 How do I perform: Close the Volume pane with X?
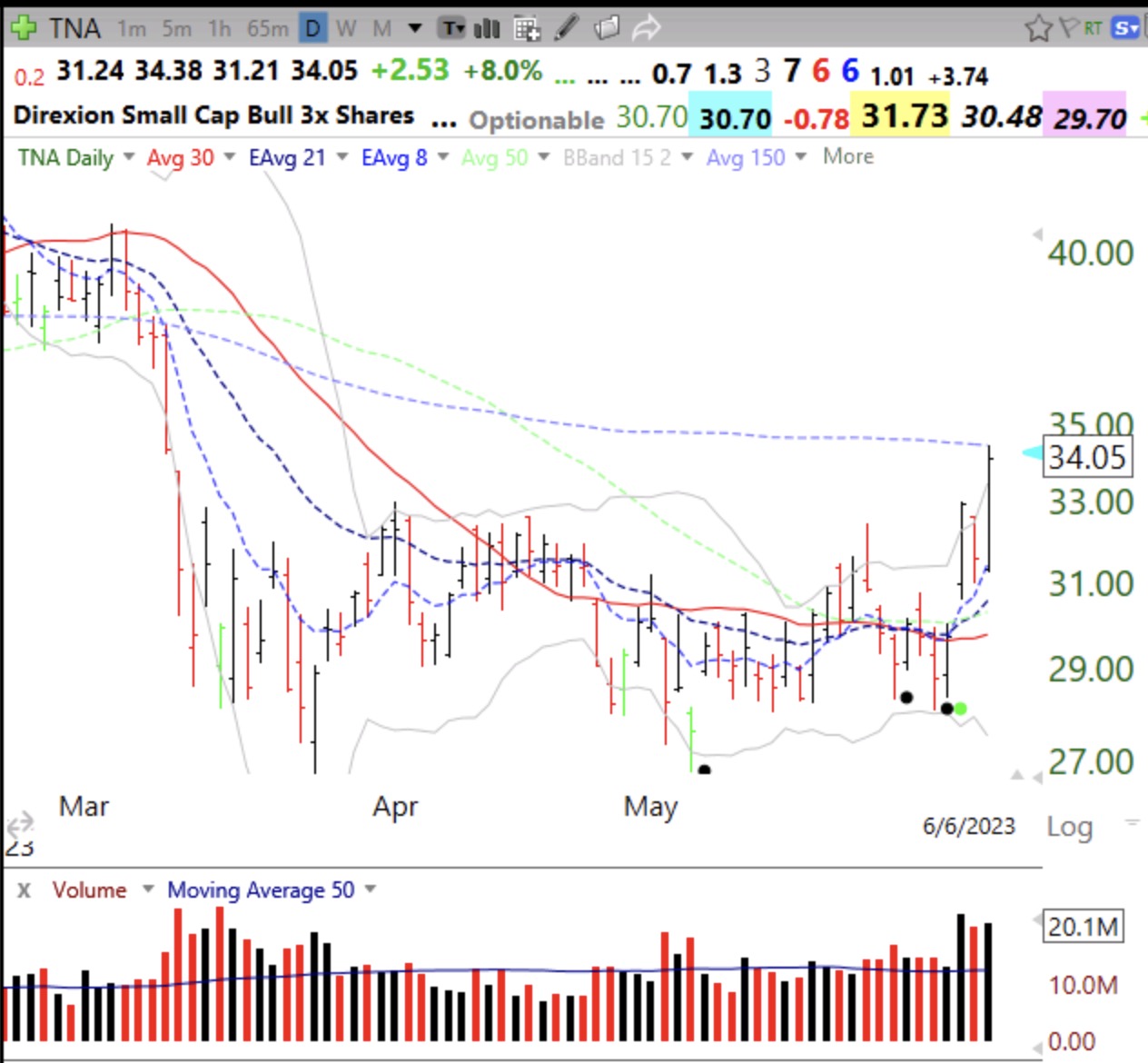point(24,890)
